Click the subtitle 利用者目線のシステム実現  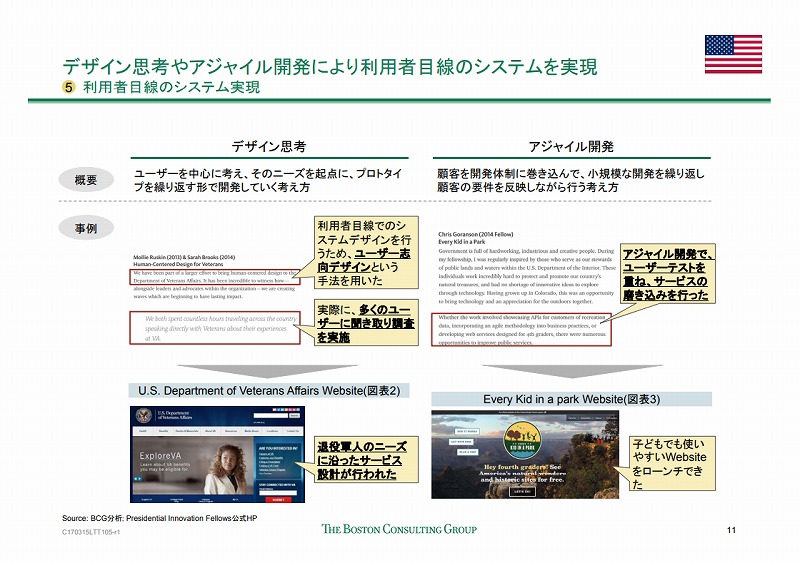[171, 87]
